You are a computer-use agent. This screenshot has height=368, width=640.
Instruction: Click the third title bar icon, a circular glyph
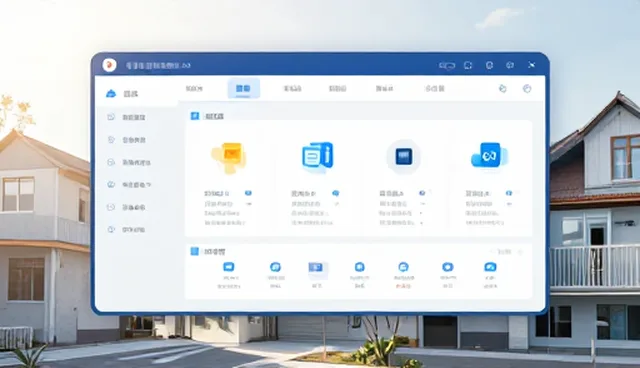click(489, 65)
